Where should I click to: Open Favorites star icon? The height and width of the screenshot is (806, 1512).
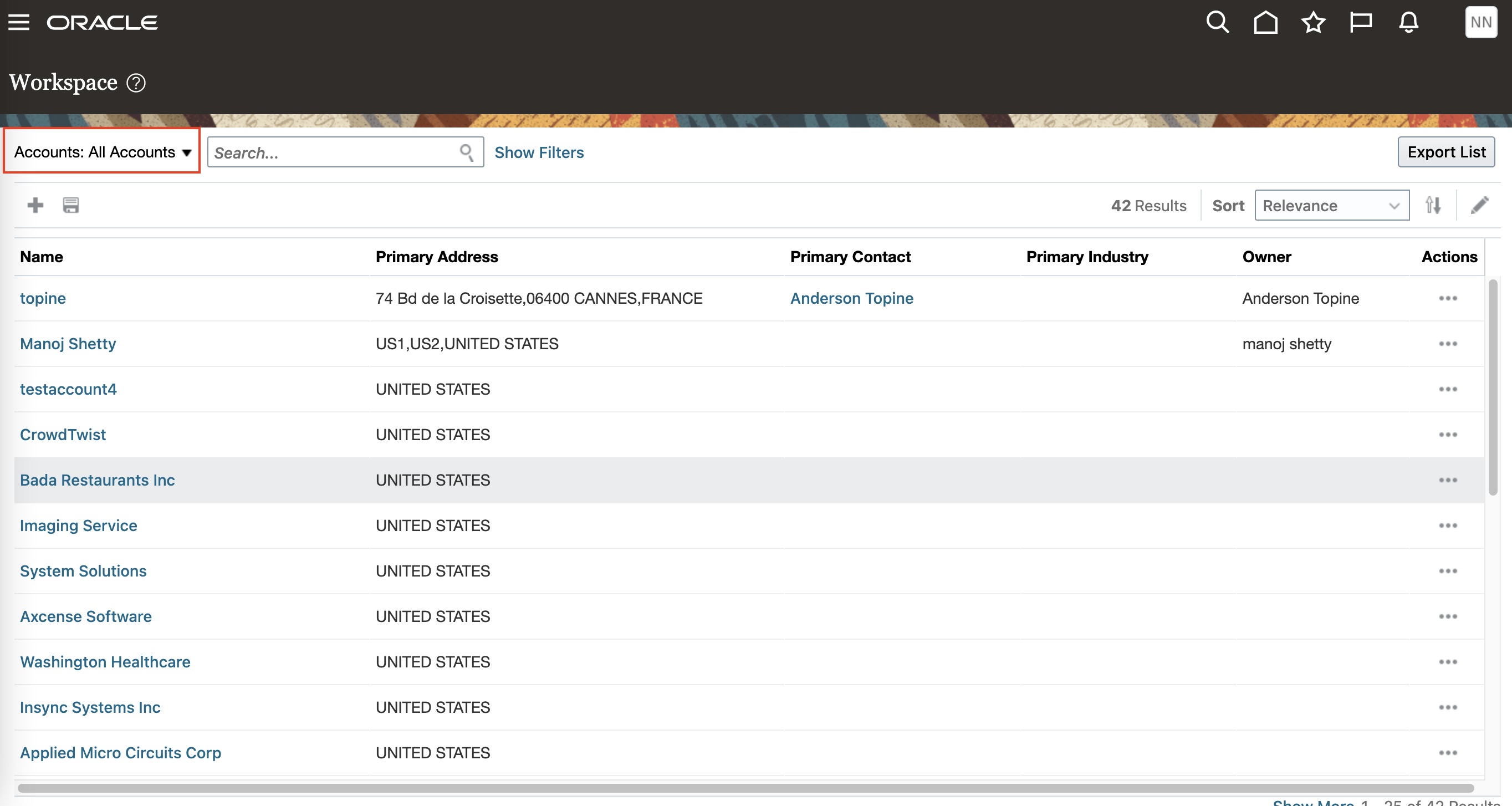[1313, 22]
